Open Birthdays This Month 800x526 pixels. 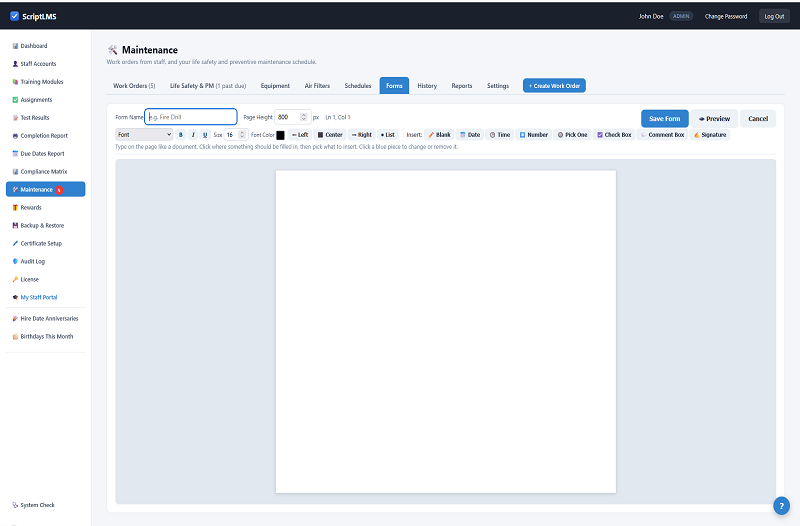[x=45, y=337]
